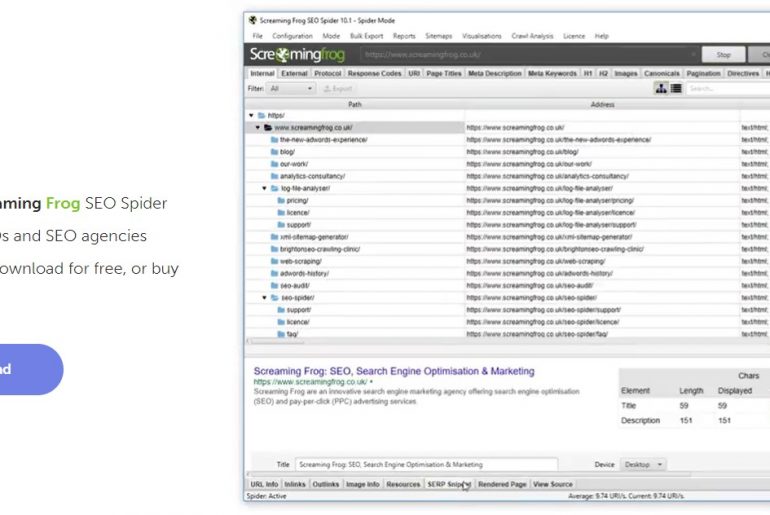Image resolution: width=770 pixels, height=515 pixels.
Task: Open the Bulk Export menu
Action: [x=366, y=36]
